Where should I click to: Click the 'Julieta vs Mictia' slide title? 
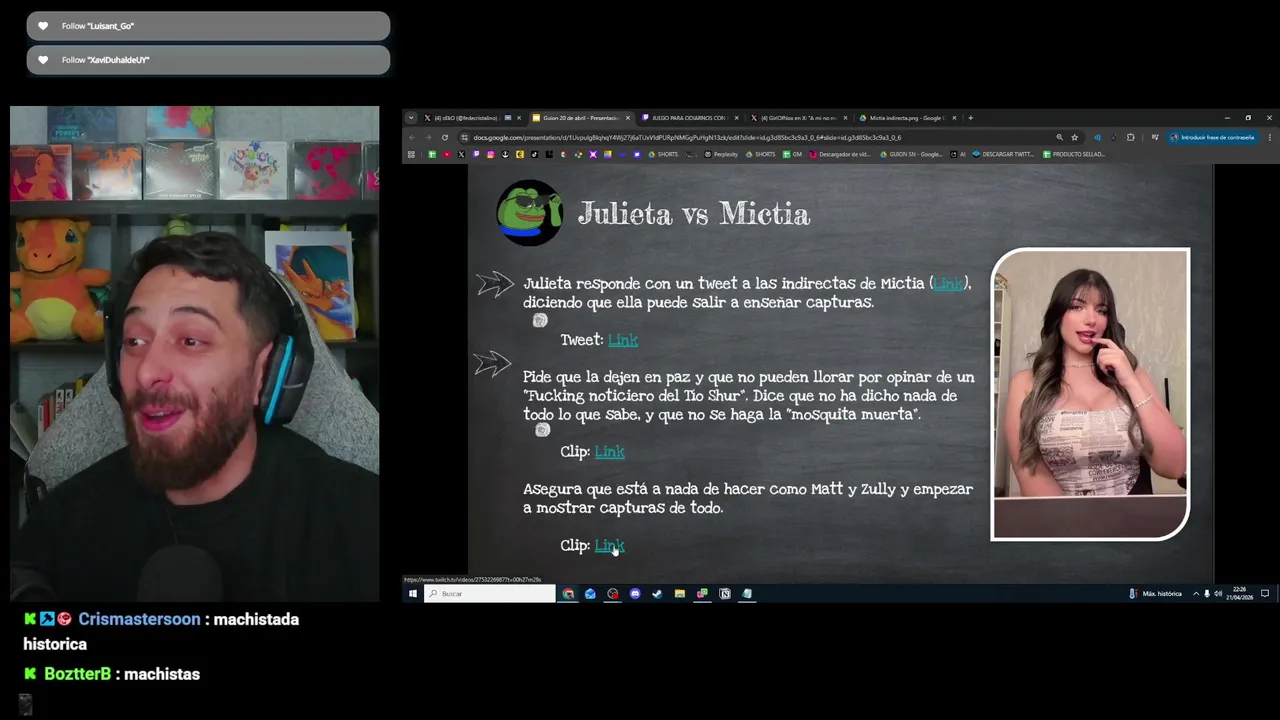[693, 214]
